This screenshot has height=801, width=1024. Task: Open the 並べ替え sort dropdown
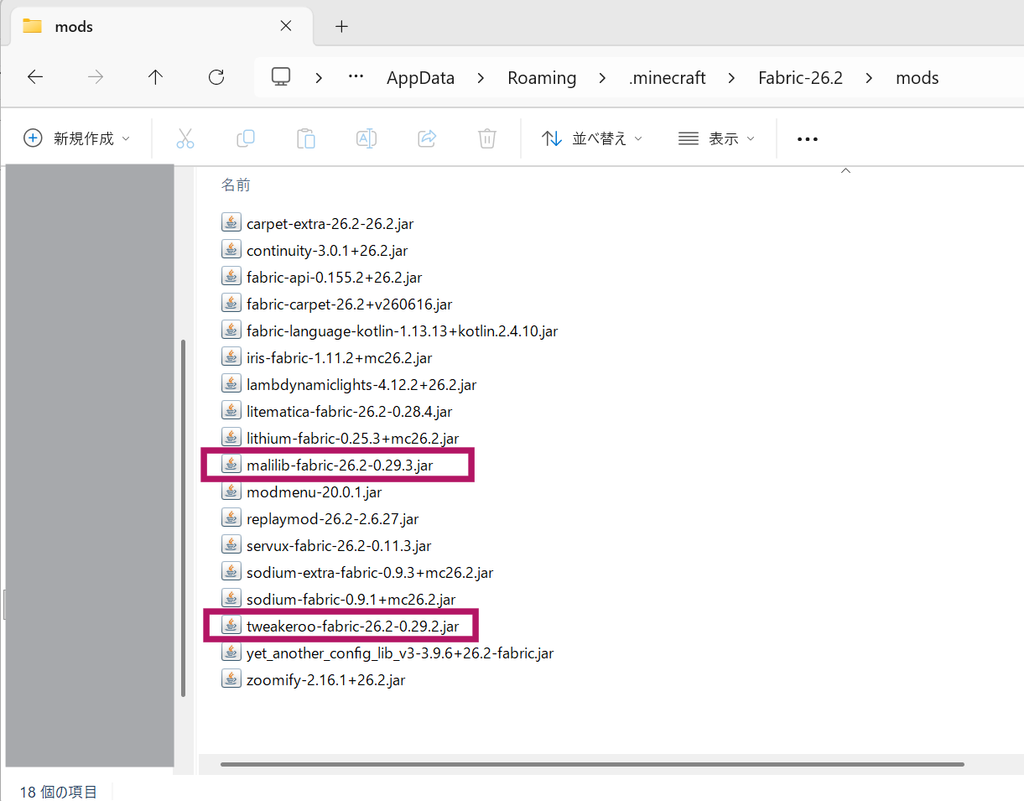click(592, 138)
